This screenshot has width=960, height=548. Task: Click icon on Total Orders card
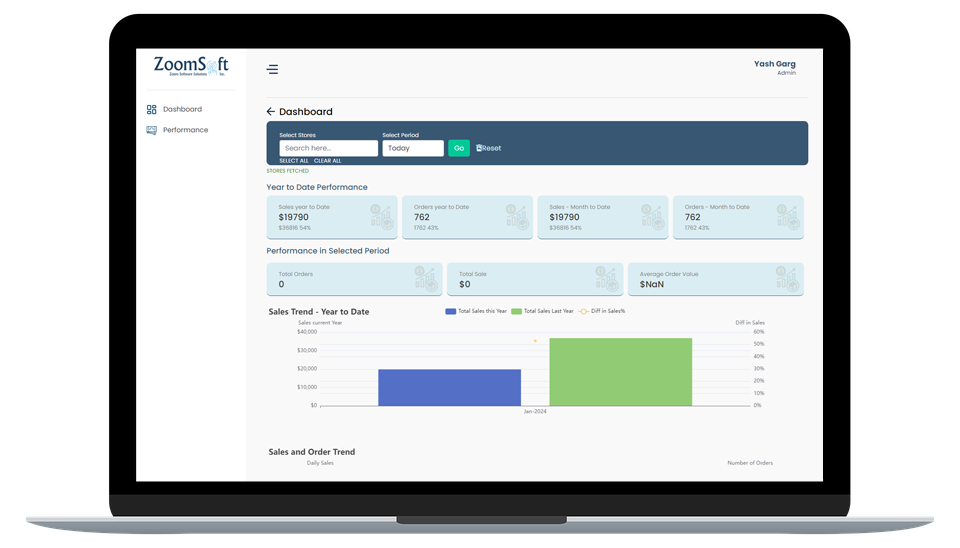pyautogui.click(x=426, y=279)
